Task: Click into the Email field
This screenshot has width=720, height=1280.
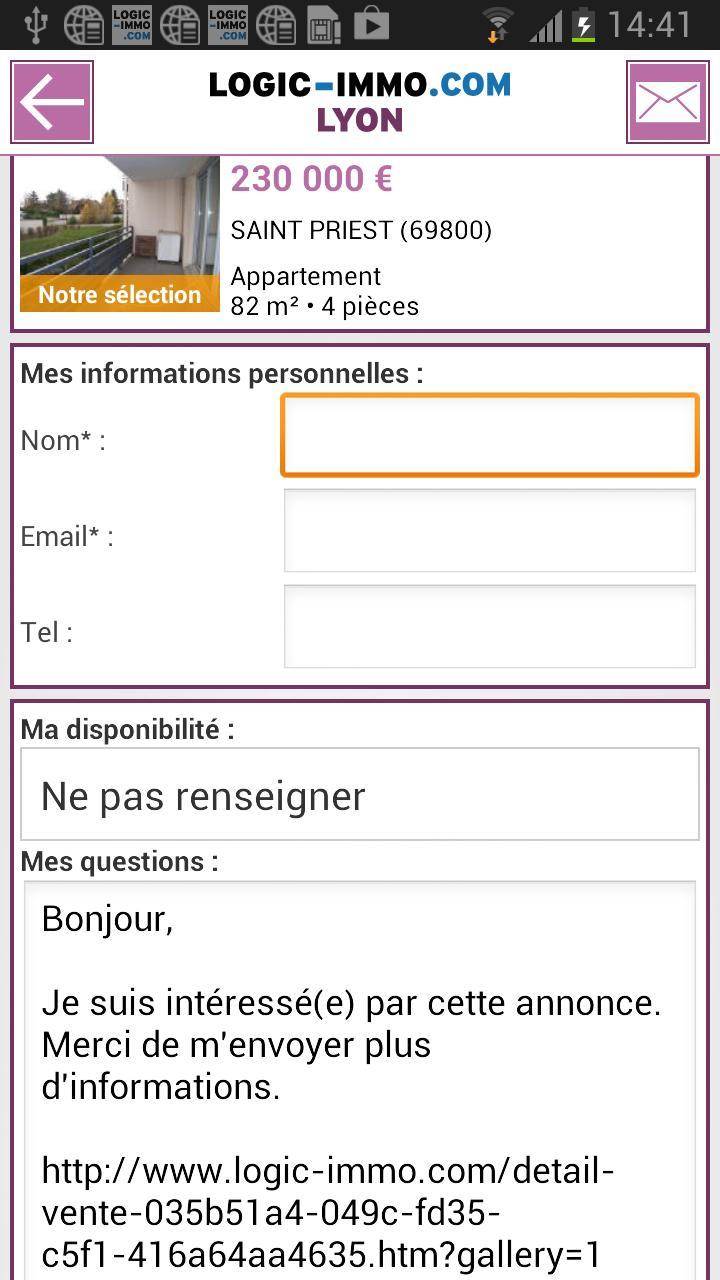Action: (489, 531)
